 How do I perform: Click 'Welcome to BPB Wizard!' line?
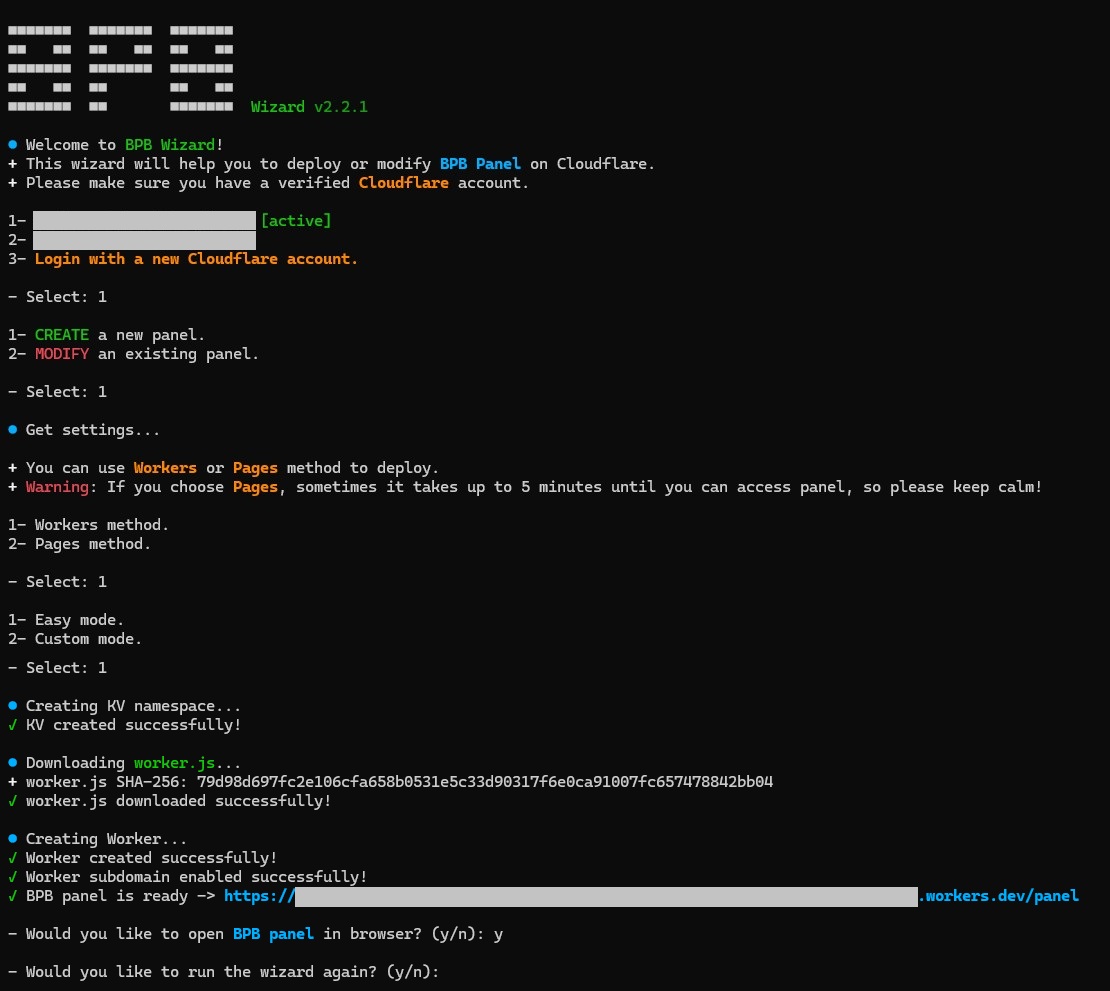tap(115, 145)
